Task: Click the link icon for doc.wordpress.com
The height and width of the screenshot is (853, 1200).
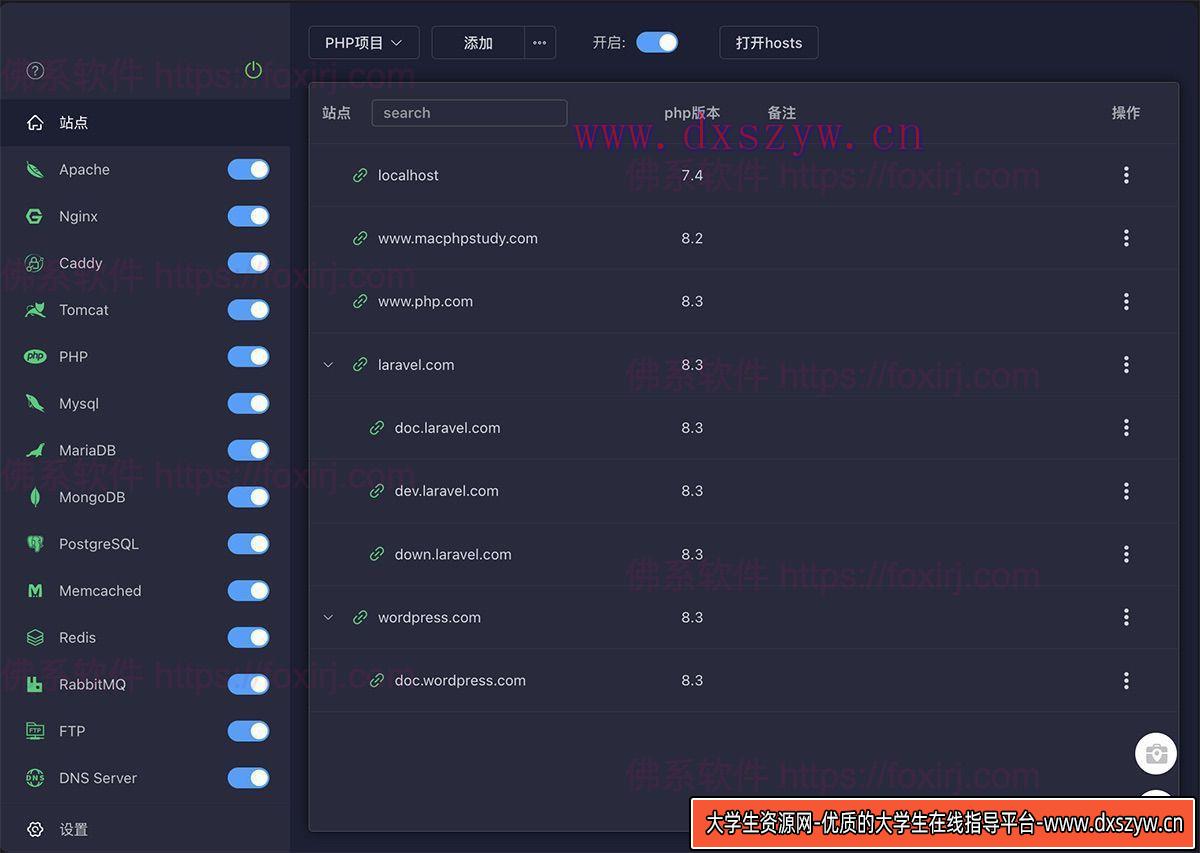Action: click(377, 681)
